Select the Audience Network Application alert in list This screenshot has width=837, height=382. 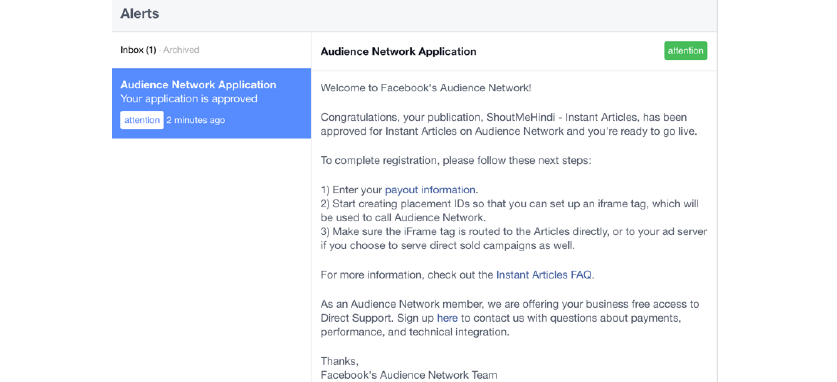click(x=211, y=103)
